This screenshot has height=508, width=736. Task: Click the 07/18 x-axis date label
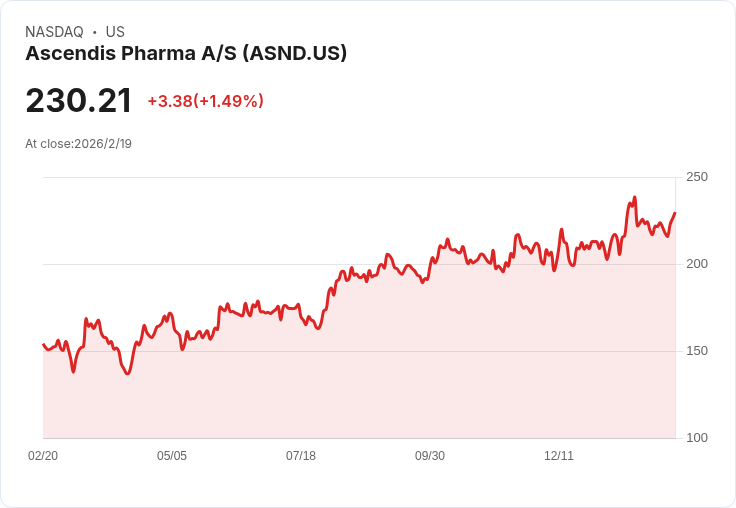click(301, 456)
